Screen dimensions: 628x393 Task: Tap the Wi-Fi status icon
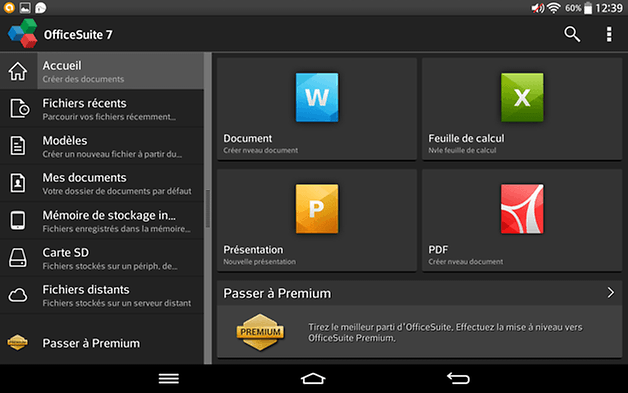(x=554, y=8)
